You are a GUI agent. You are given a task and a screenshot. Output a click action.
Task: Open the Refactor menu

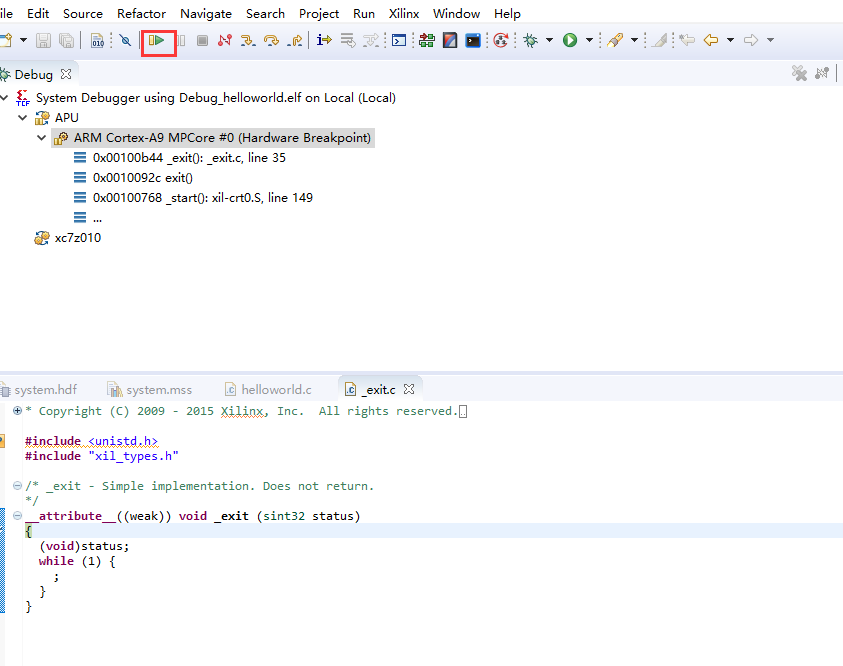(141, 13)
